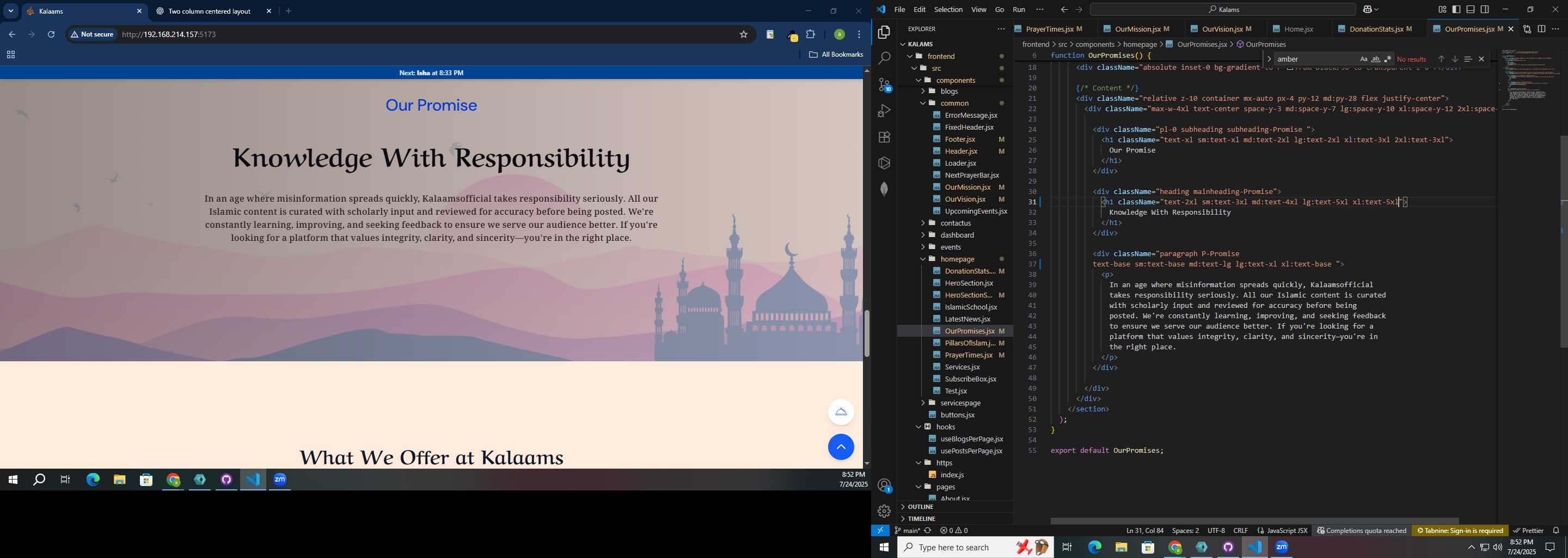Change indentation via Spaces: 2

(x=1185, y=531)
